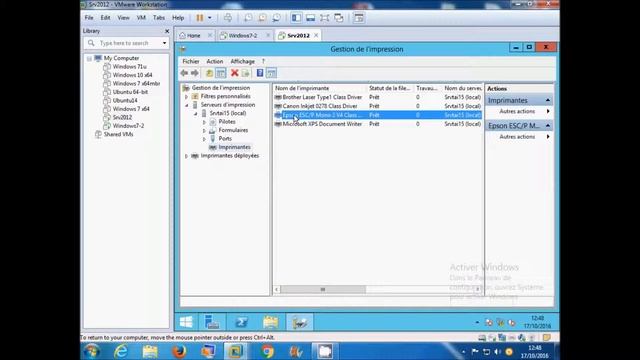Click the volume icon in the host system tray
Viewport: 640px width, 360px height.
click(x=497, y=351)
